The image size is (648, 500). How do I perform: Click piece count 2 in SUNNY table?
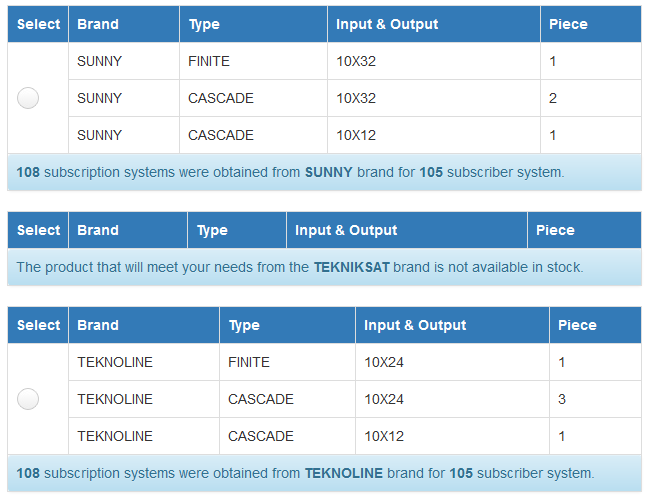[553, 98]
